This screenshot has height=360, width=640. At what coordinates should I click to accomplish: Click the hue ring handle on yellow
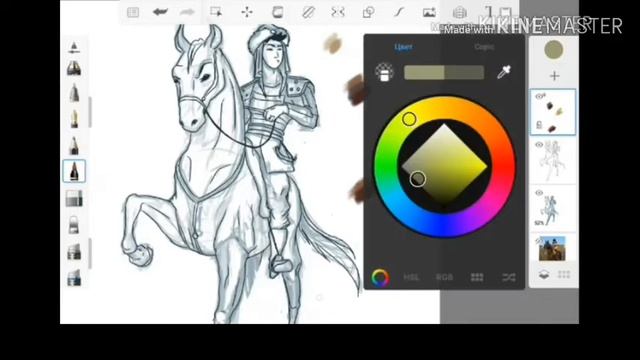[409, 119]
